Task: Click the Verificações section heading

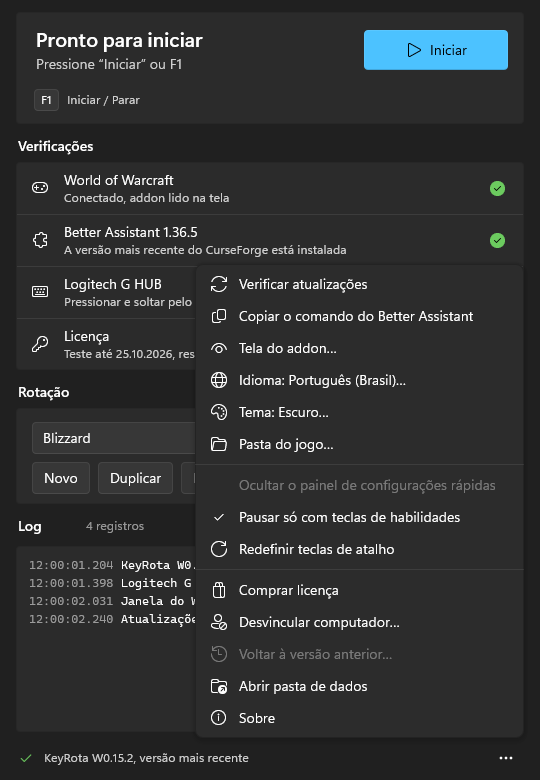Action: [56, 146]
